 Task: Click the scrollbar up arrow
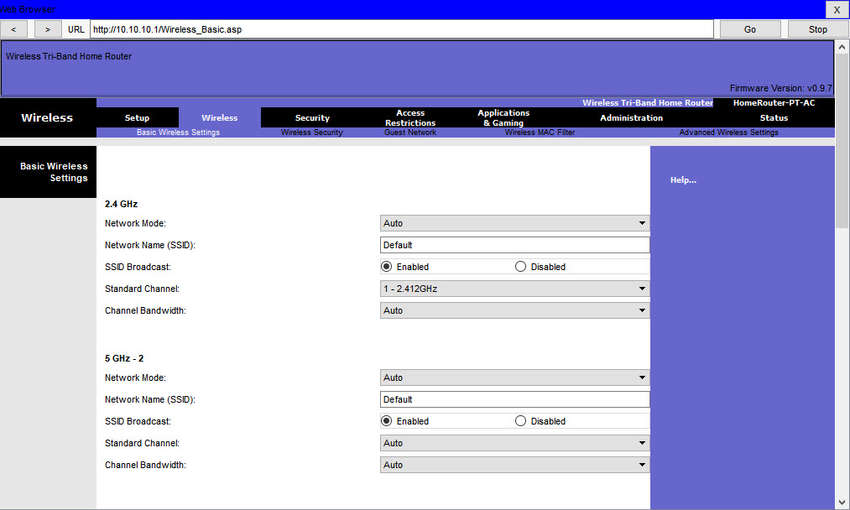click(x=842, y=47)
